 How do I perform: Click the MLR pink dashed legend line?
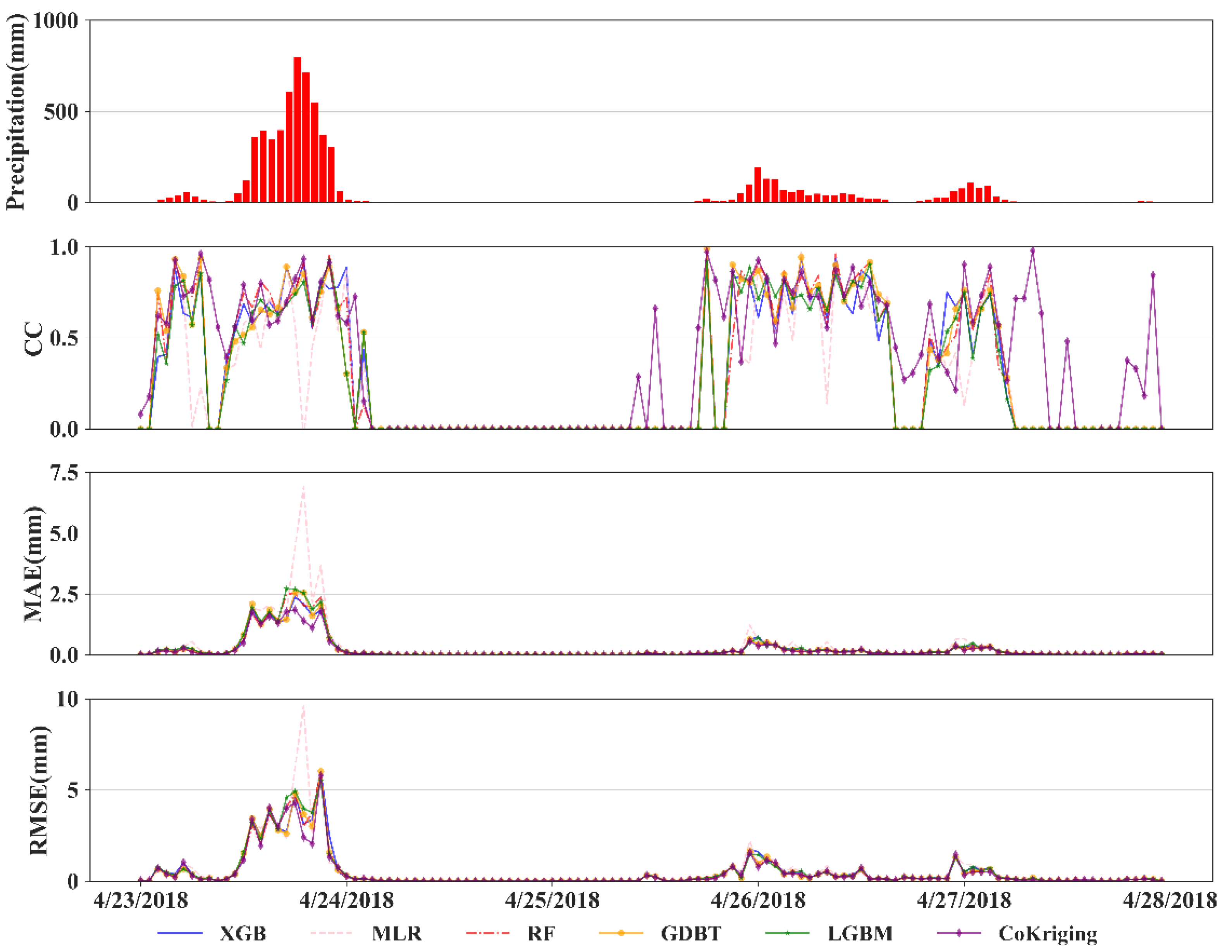point(332,933)
